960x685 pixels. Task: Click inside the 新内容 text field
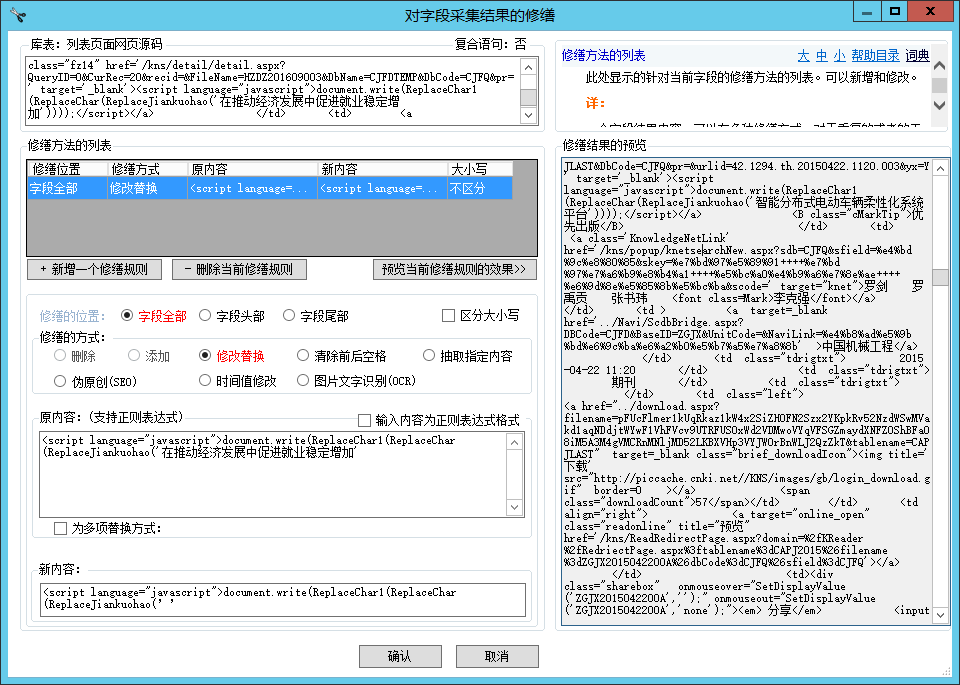(282, 599)
